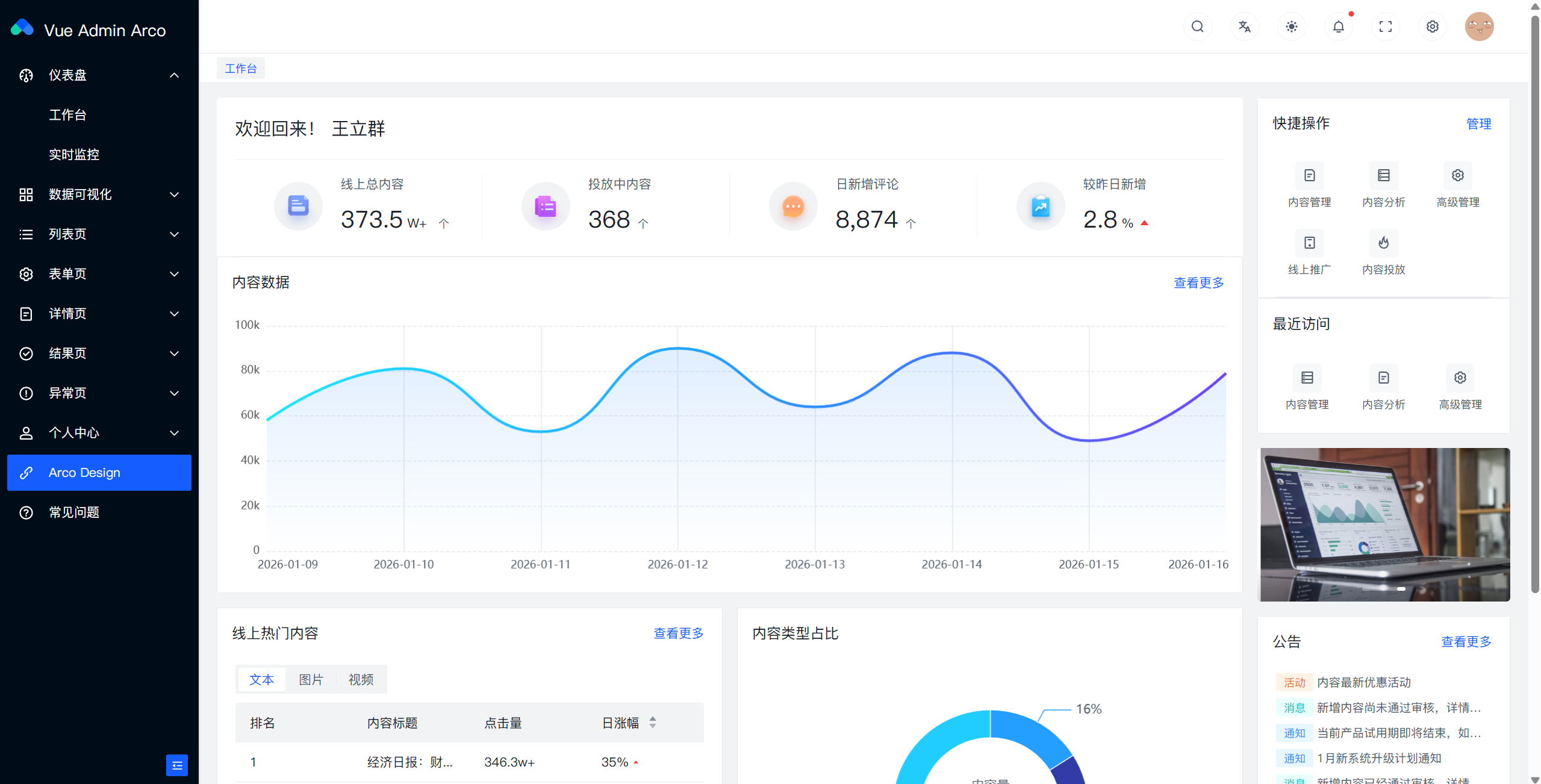Viewport: 1541px width, 784px height.
Task: Collapse sidebar with bottom menu toggle
Action: pyautogui.click(x=176, y=765)
